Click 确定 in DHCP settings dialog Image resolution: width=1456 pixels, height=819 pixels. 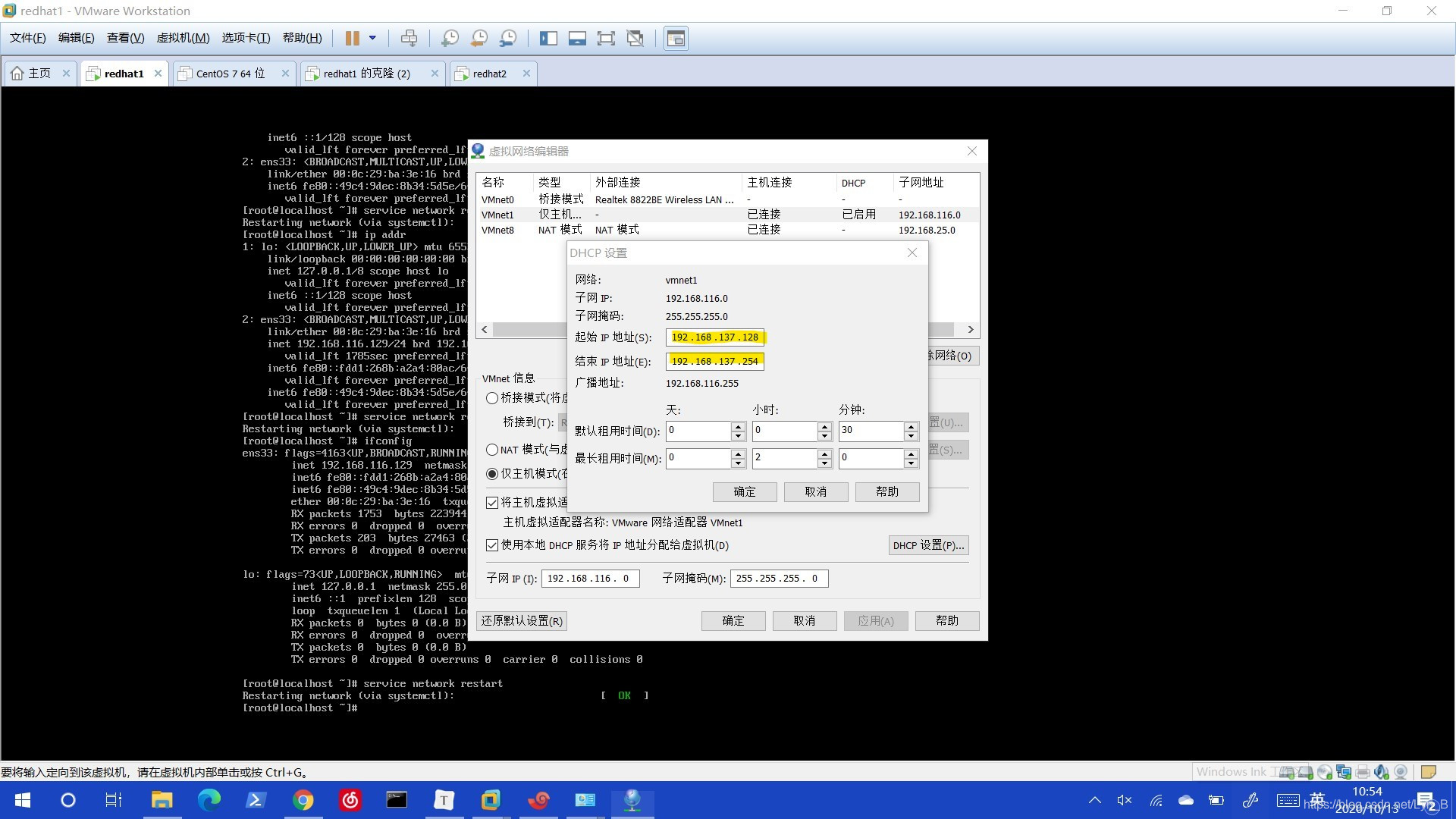coord(744,492)
